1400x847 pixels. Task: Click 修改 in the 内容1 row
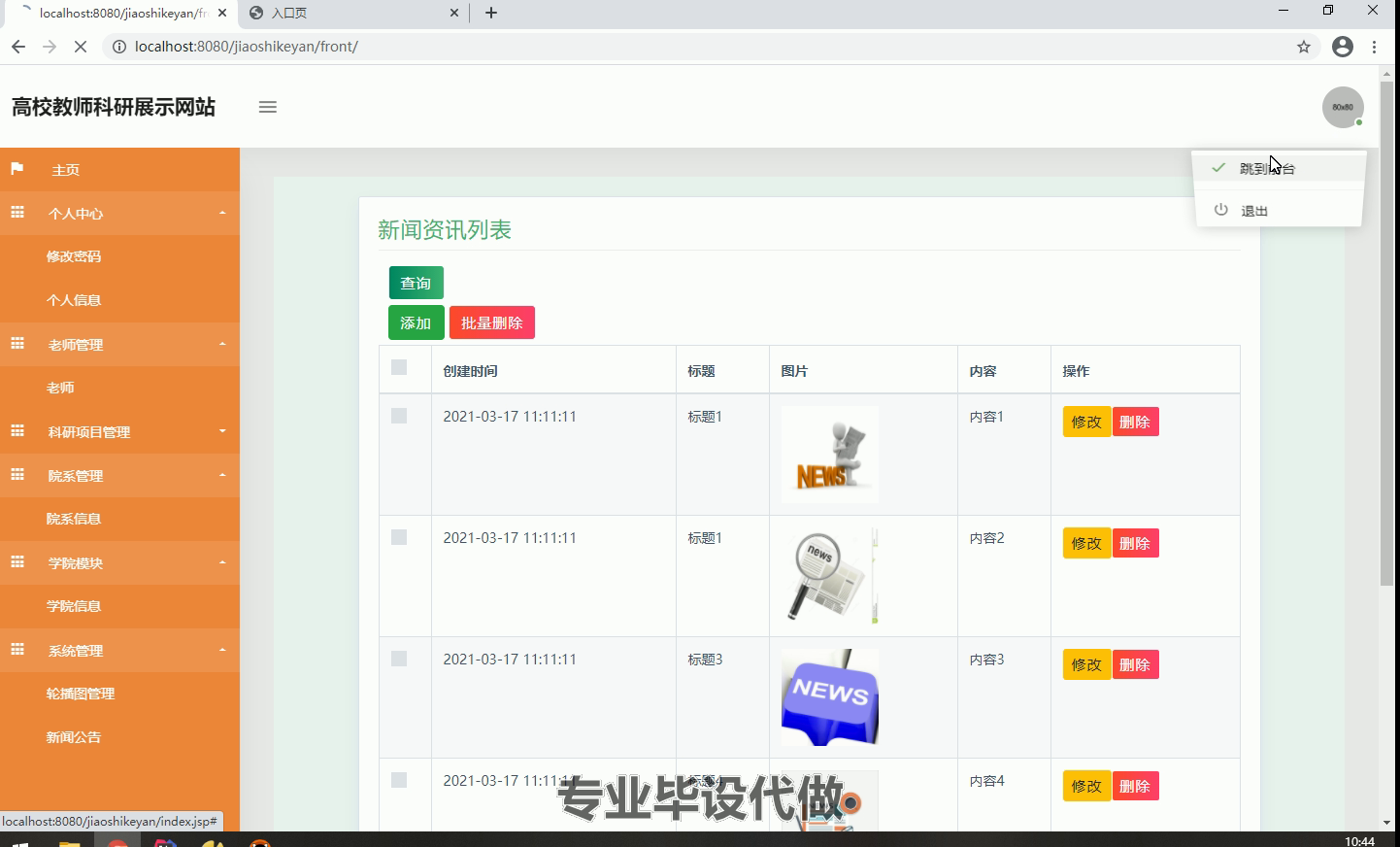(1087, 422)
